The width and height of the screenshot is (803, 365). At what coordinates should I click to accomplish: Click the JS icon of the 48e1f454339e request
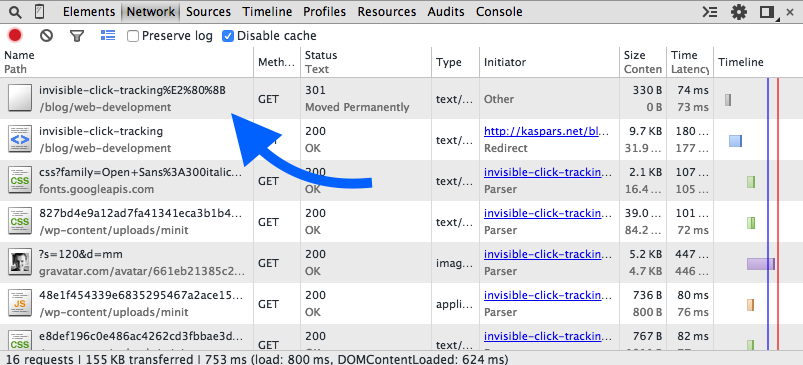click(x=20, y=304)
